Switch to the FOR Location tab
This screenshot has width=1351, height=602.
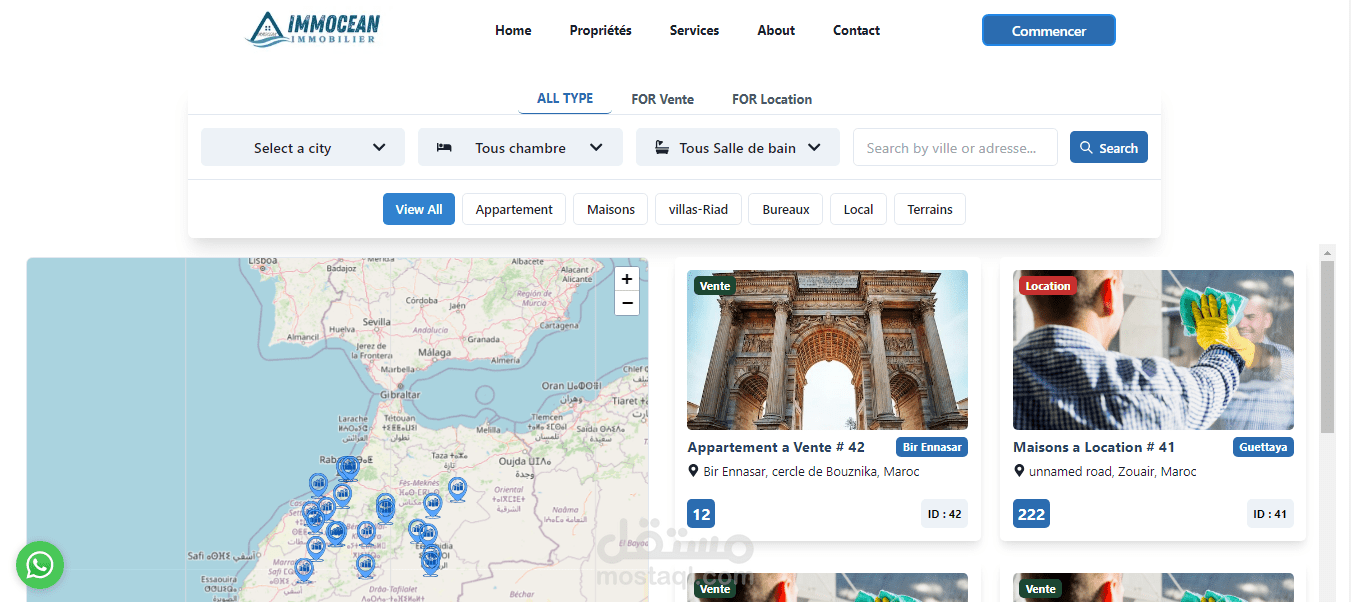772,99
